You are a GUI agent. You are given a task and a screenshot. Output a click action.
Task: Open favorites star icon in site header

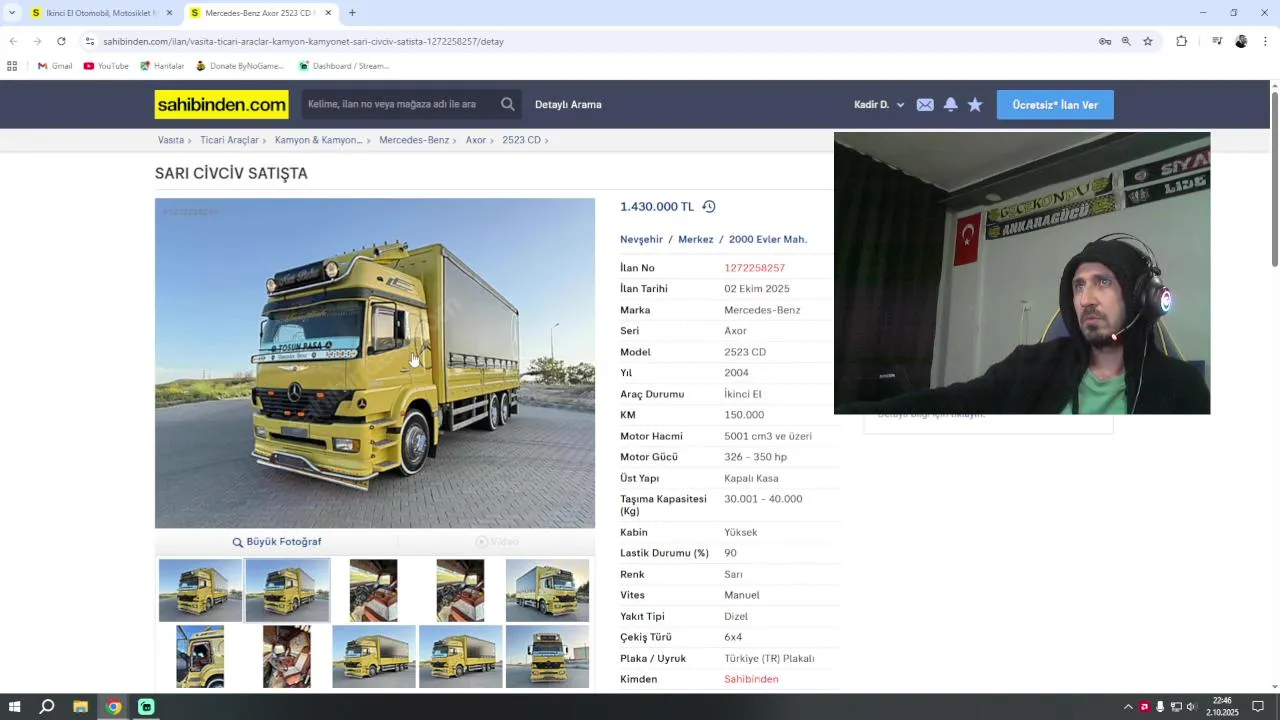pos(975,105)
